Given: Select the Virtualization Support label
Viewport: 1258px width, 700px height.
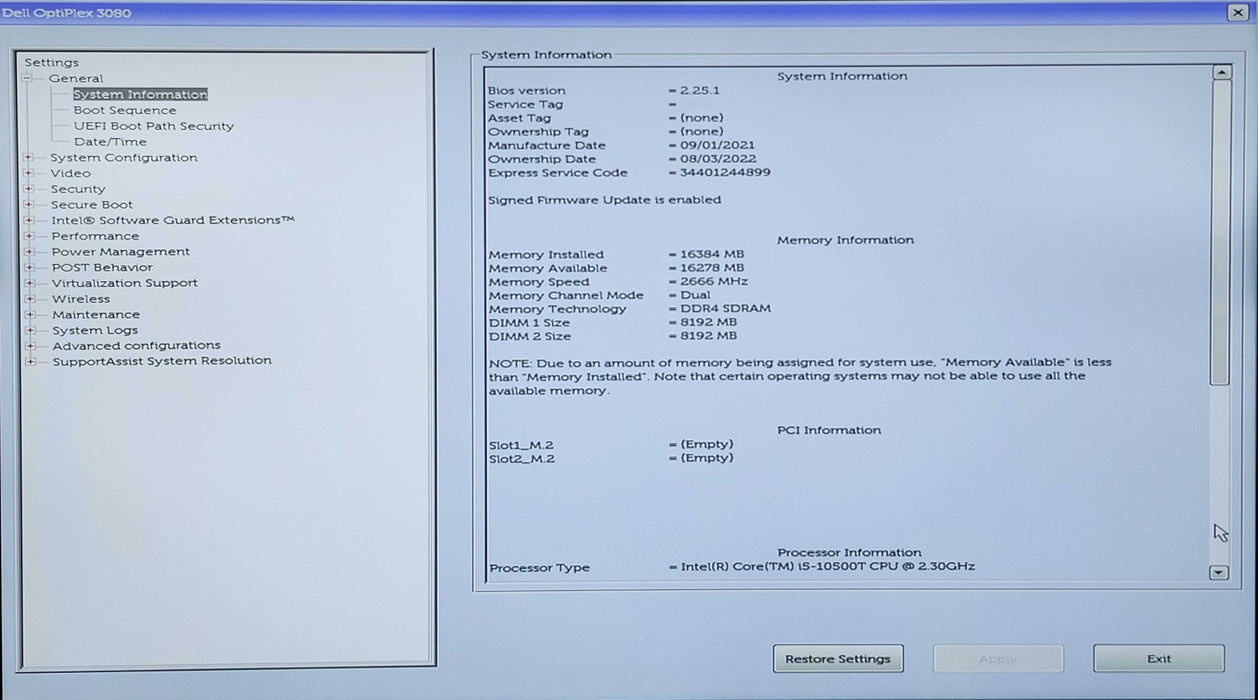Looking at the screenshot, I should pos(124,283).
